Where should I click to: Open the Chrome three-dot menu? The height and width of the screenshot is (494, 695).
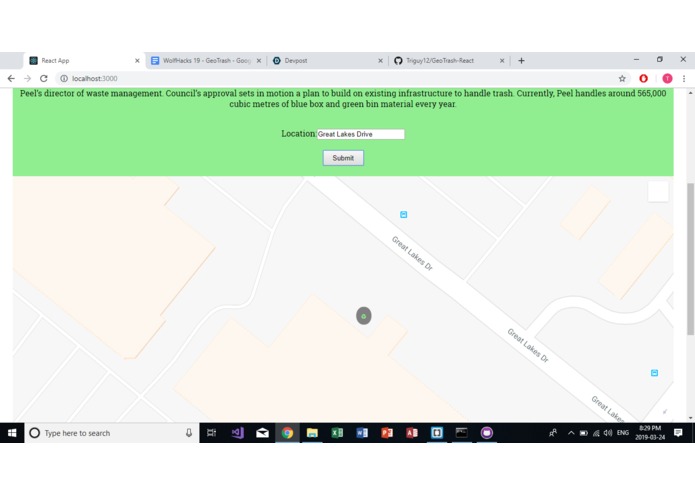pyautogui.click(x=684, y=78)
